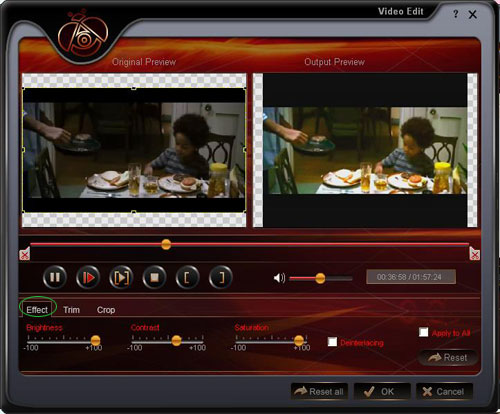Play the selected bracketed segment

(x=121, y=277)
